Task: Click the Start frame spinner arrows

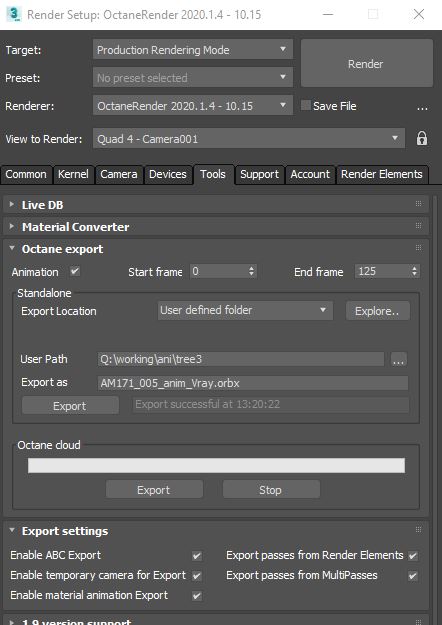Action: 251,271
